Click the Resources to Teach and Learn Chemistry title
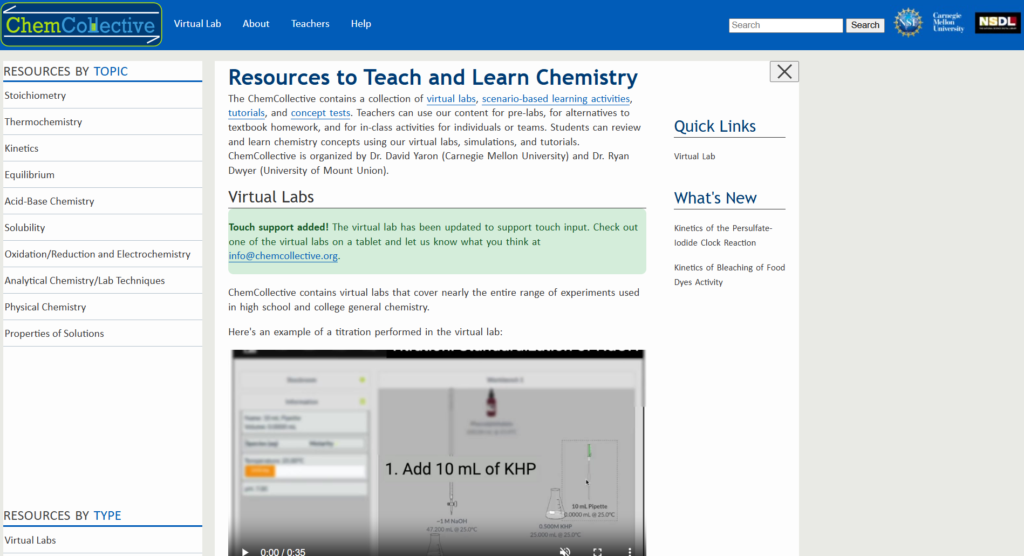1024x556 pixels. pos(432,77)
